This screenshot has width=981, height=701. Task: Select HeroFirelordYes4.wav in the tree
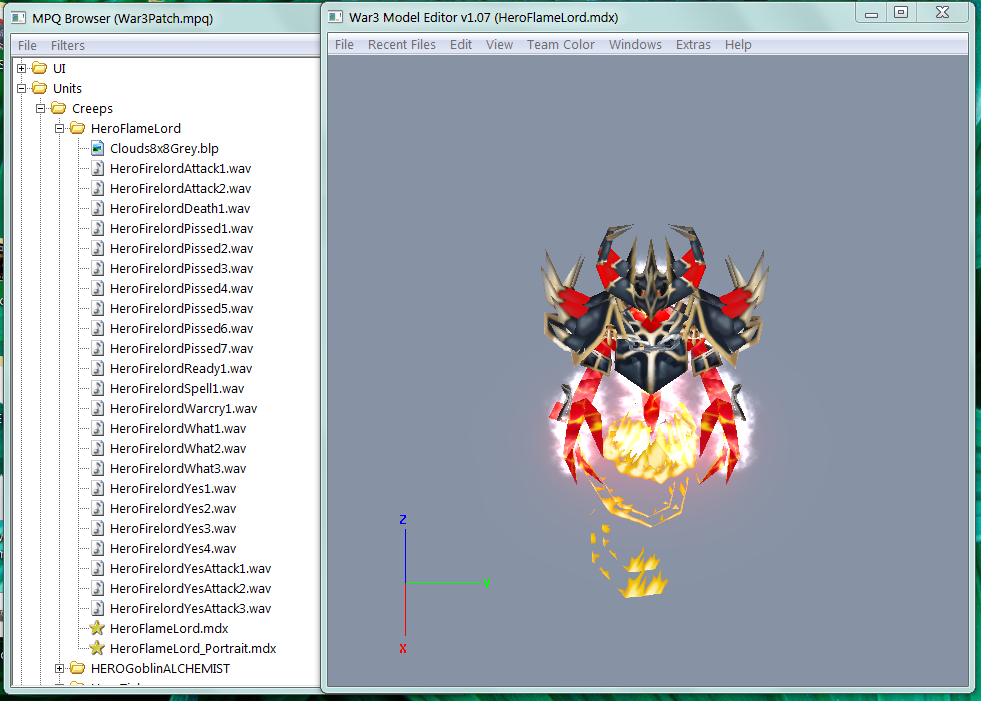tap(173, 549)
